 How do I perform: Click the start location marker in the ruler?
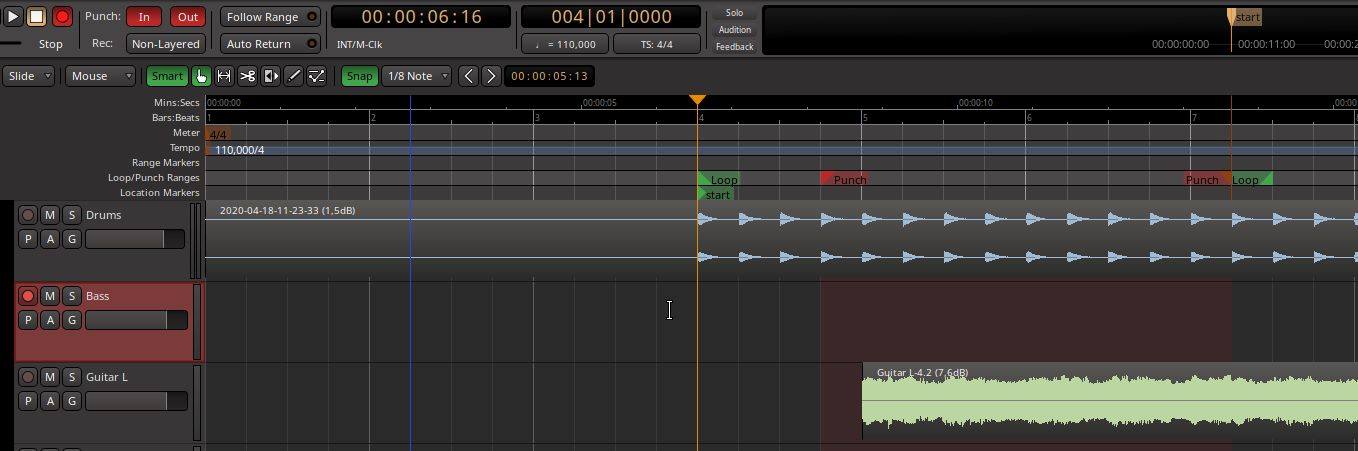[716, 194]
